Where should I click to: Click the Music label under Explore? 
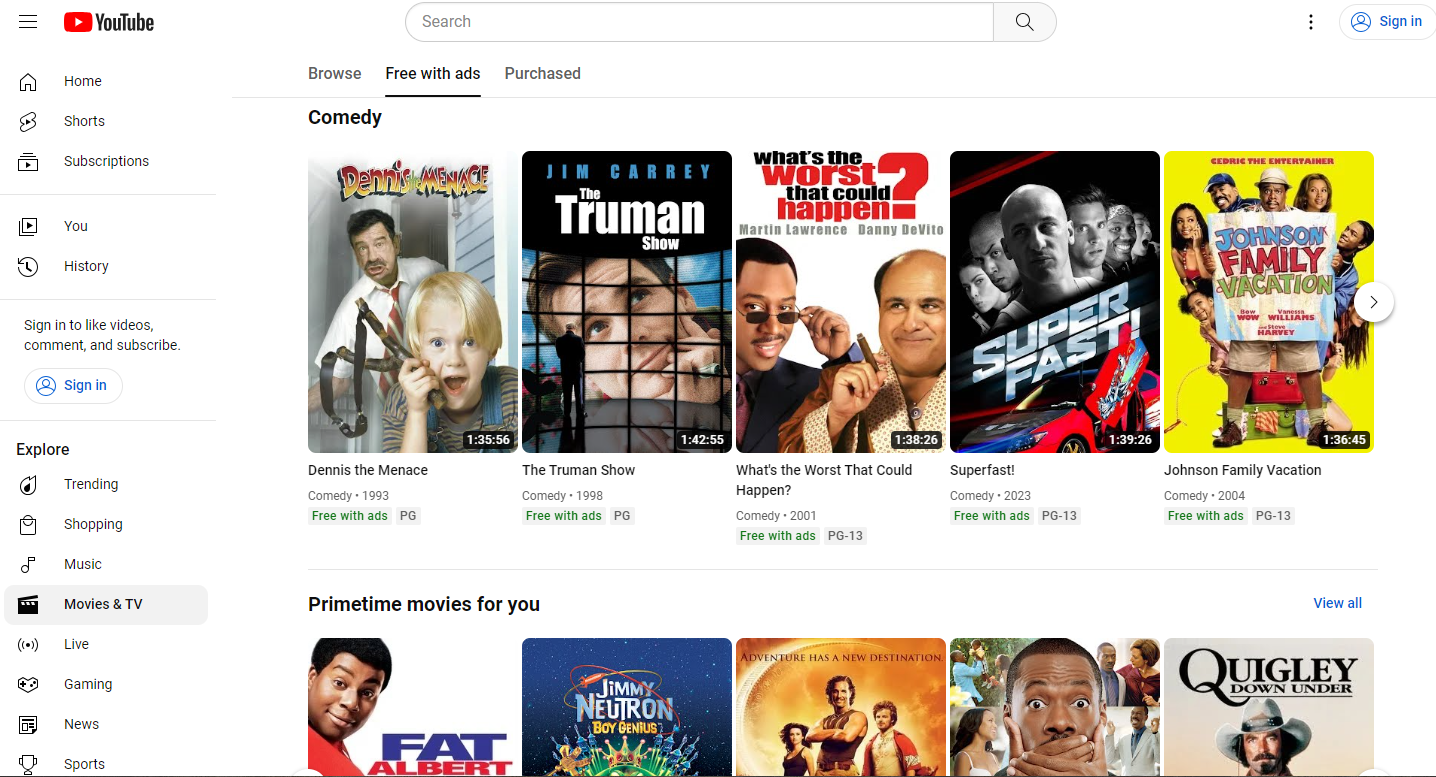pos(83,564)
